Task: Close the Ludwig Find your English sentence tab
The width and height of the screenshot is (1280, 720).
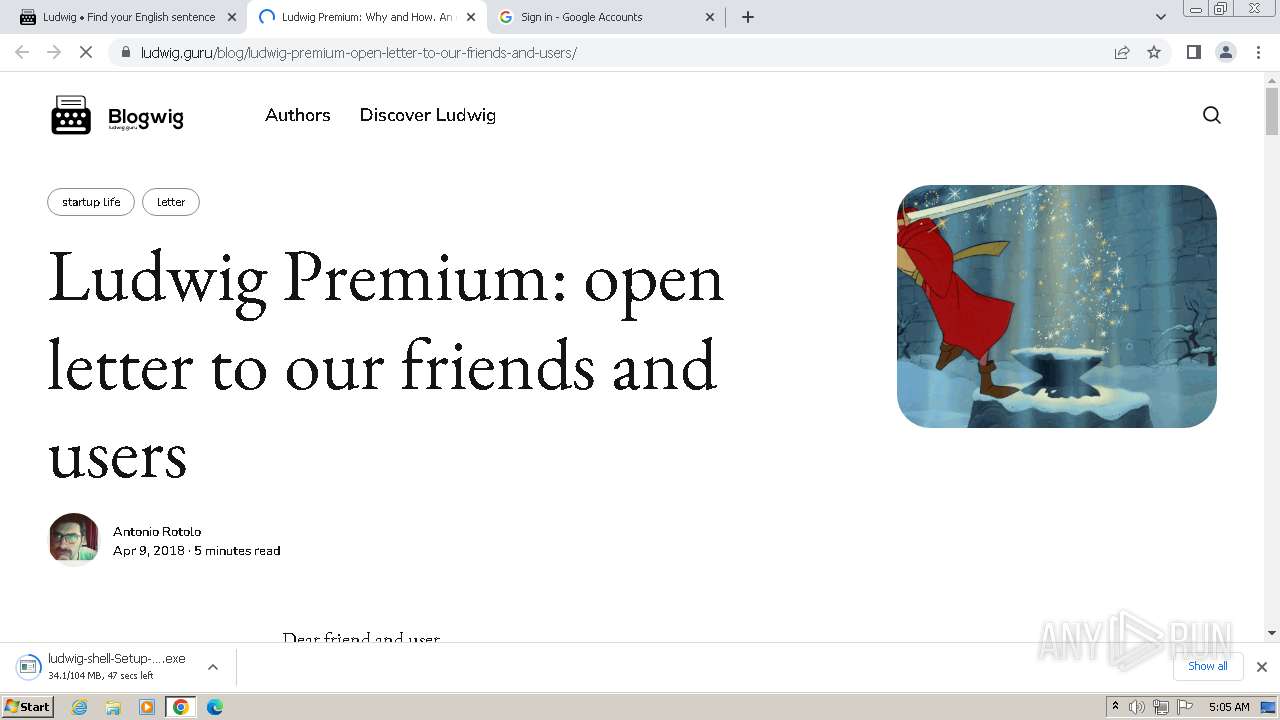Action: (232, 17)
